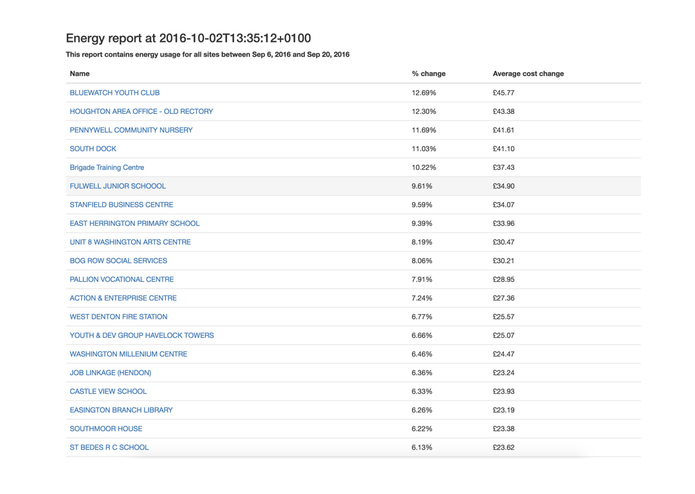Open PALLION VOCATIONAL CENTRE link
Image resolution: width=695 pixels, height=494 pixels.
(x=121, y=279)
